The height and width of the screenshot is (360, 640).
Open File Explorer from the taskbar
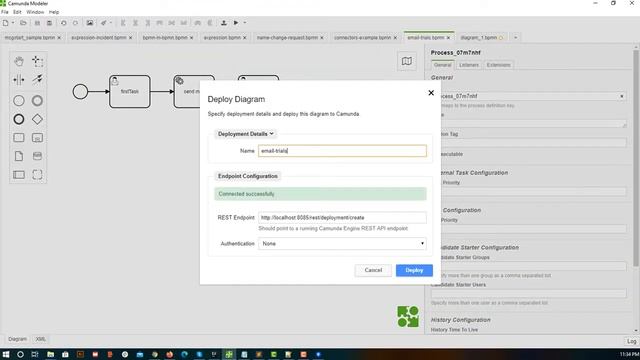pyautogui.click(x=50, y=354)
